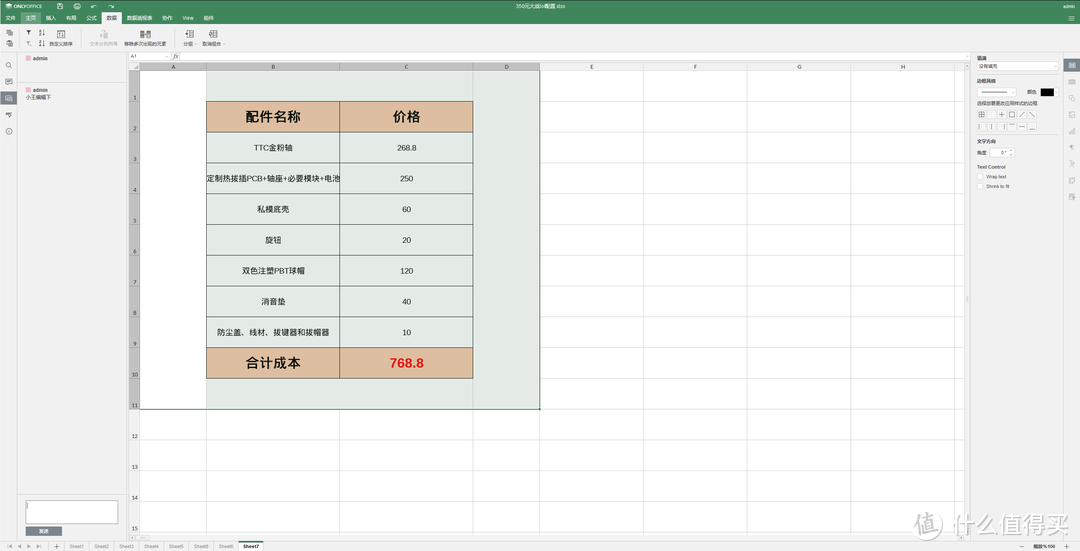Viewport: 1080px width, 551px height.
Task: Click the chat message input box
Action: 72,512
